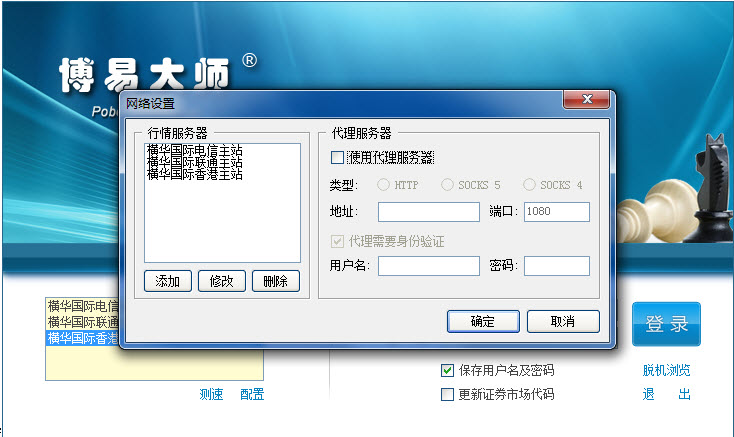The image size is (734, 437).
Task: Click the 配置 link below server list
Action: [252, 394]
